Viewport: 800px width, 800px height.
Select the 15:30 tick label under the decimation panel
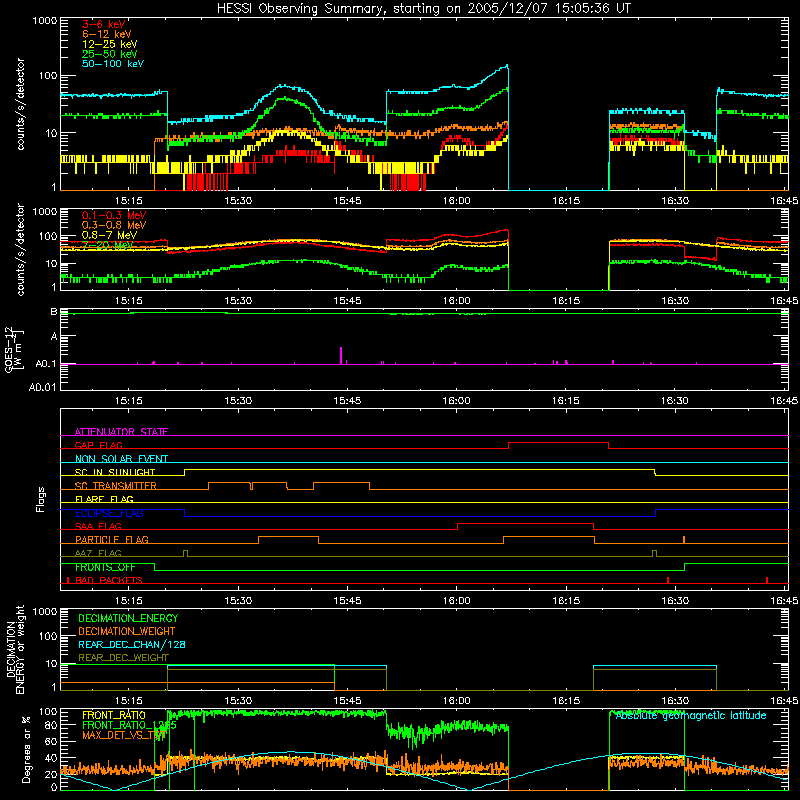[x=238, y=701]
